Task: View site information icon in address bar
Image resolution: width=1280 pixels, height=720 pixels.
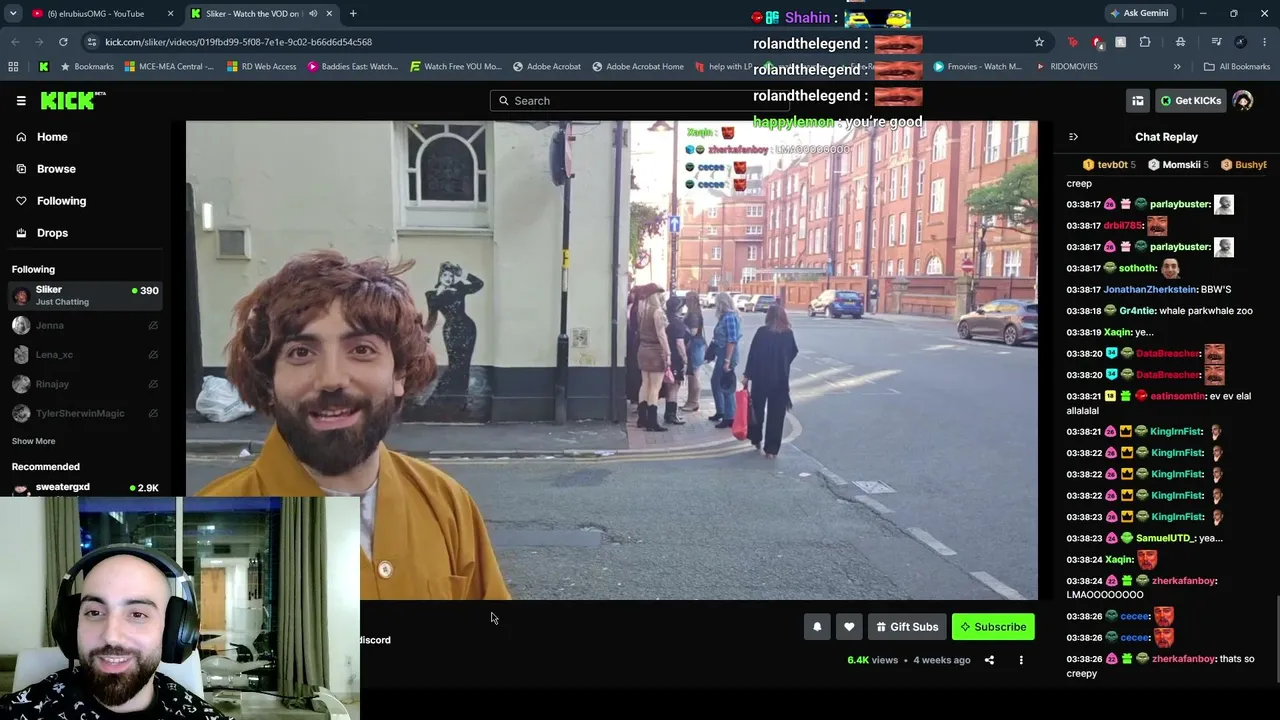Action: (x=92, y=42)
